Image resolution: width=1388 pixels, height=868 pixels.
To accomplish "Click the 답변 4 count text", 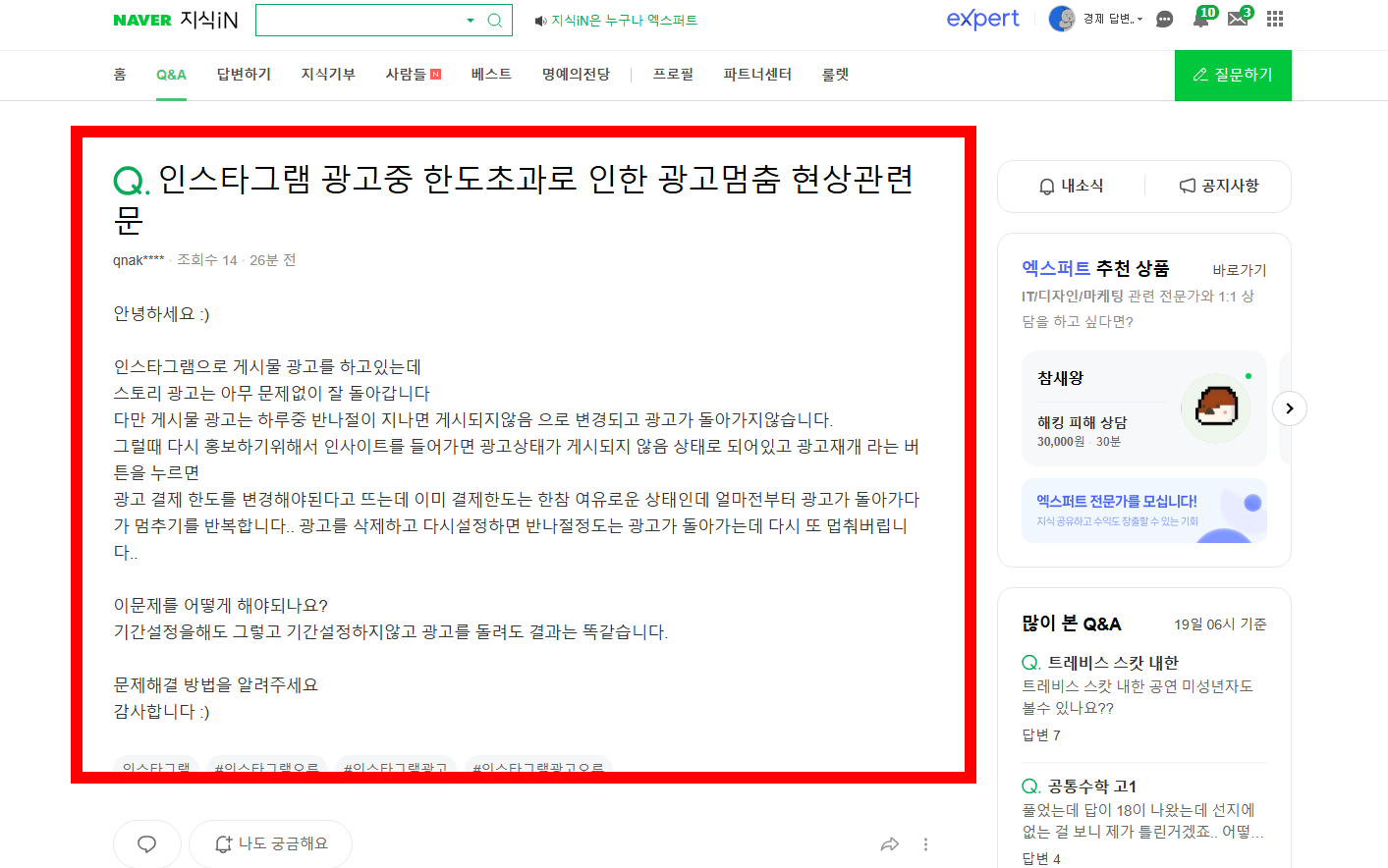I will (1041, 859).
